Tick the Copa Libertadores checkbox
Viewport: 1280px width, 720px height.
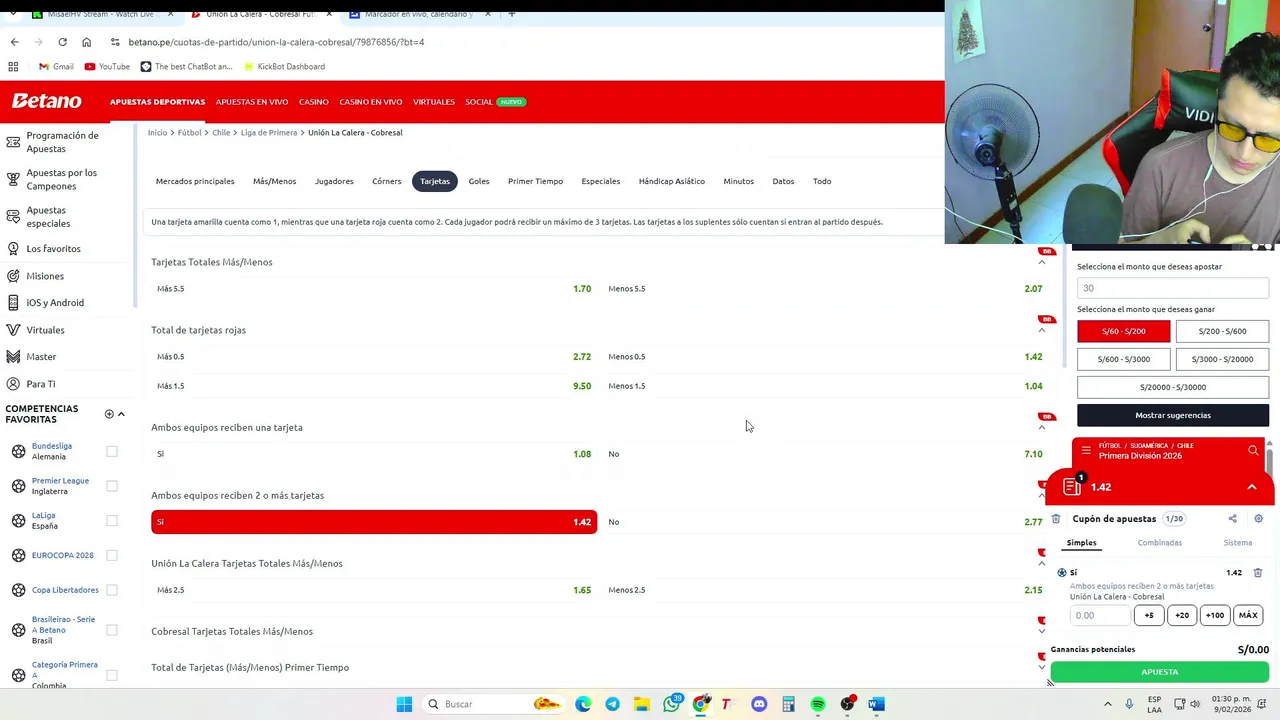112,590
